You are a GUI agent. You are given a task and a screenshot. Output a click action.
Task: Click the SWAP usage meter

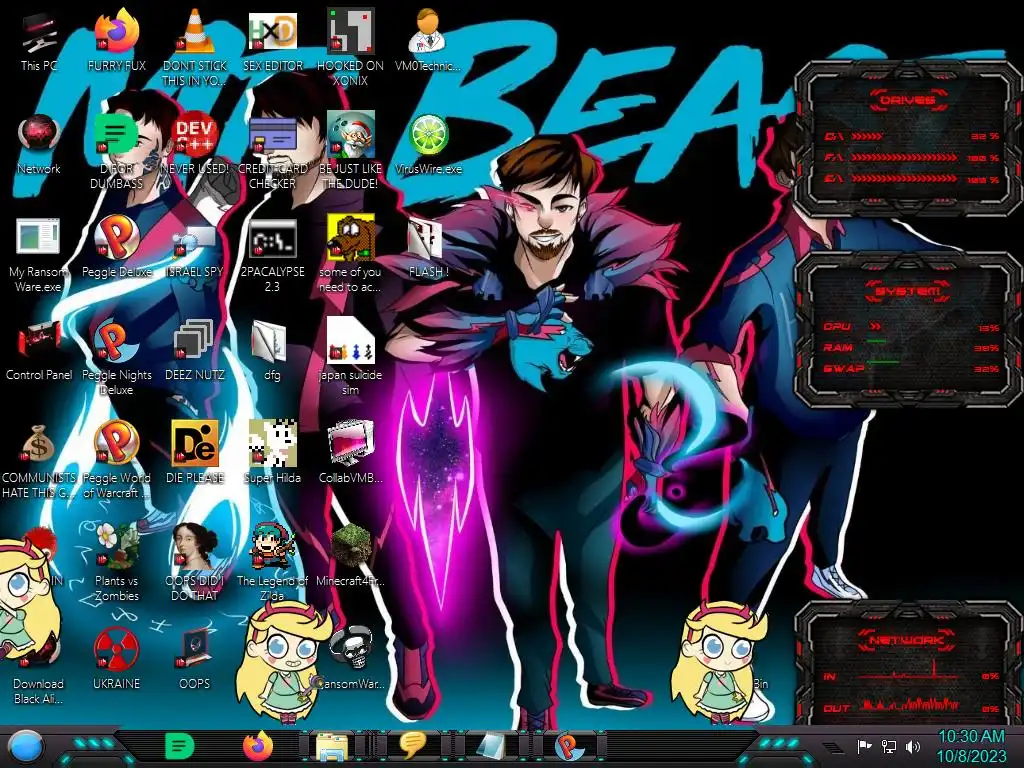click(912, 368)
